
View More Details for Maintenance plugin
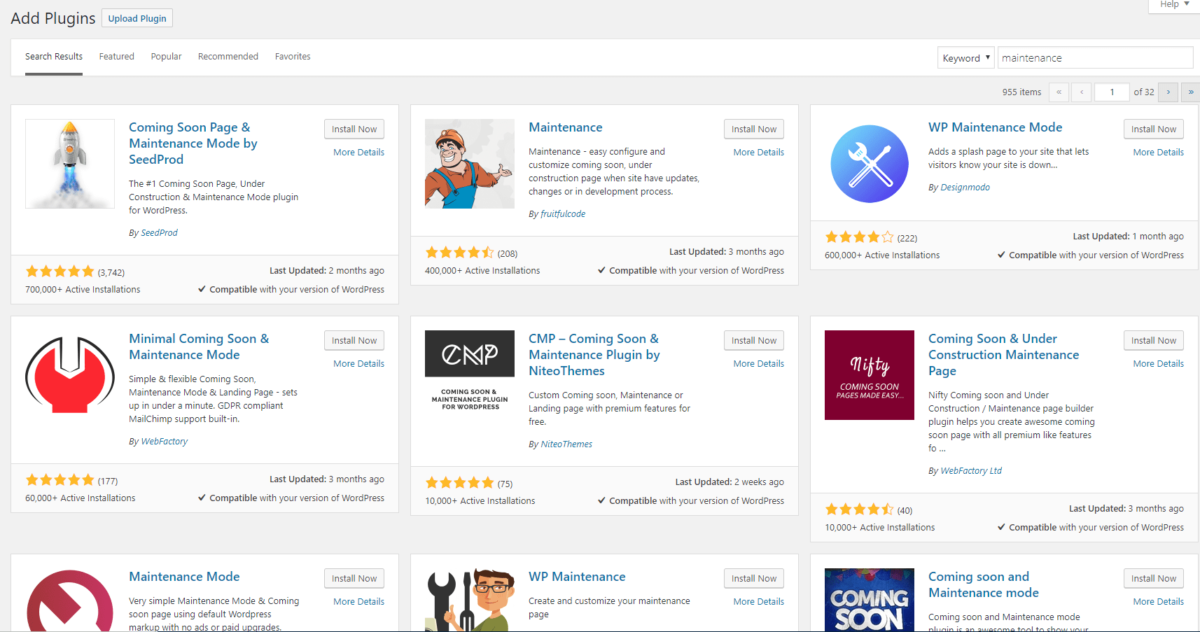[x=759, y=152]
